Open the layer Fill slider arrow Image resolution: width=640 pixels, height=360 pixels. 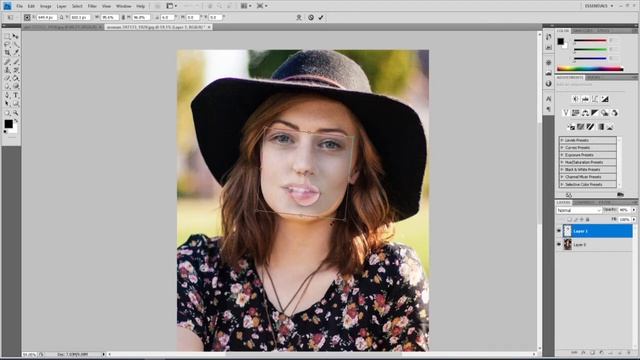click(634, 220)
